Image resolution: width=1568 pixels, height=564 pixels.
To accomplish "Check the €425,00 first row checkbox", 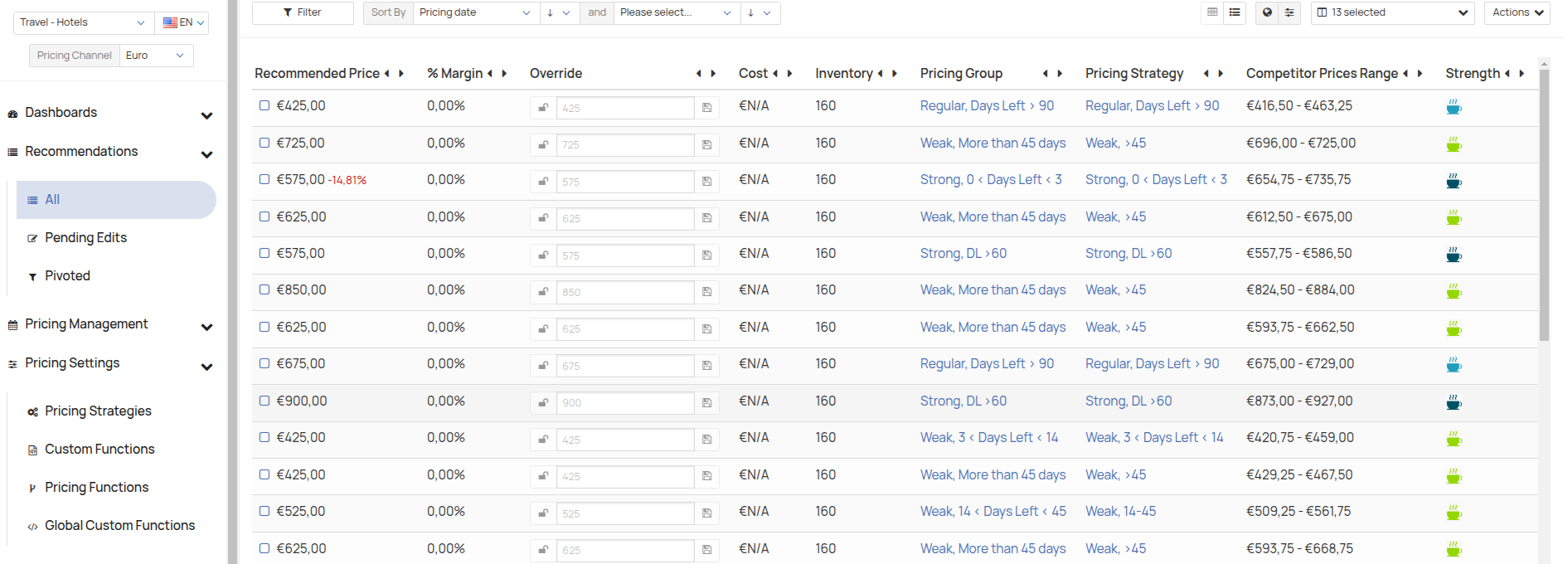I will (x=265, y=105).
